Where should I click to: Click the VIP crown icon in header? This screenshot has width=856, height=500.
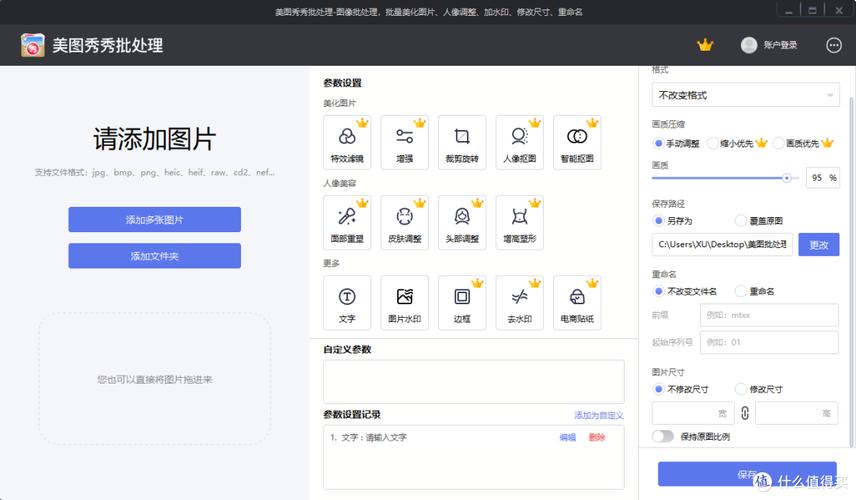705,45
